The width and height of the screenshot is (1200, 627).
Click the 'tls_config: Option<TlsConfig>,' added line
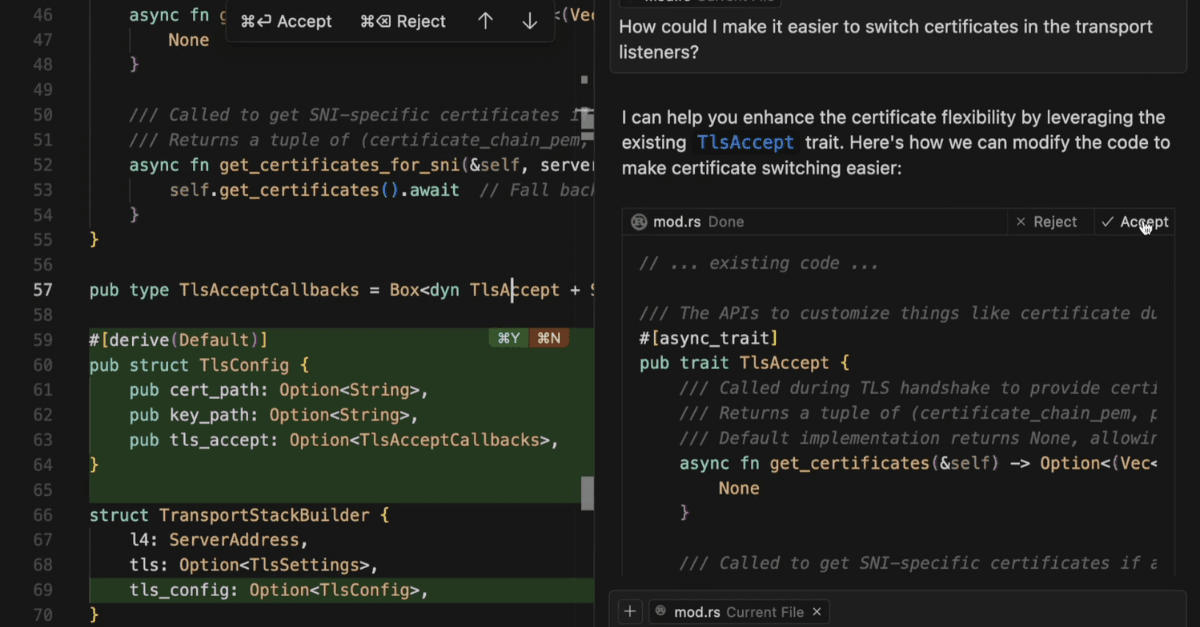[279, 590]
